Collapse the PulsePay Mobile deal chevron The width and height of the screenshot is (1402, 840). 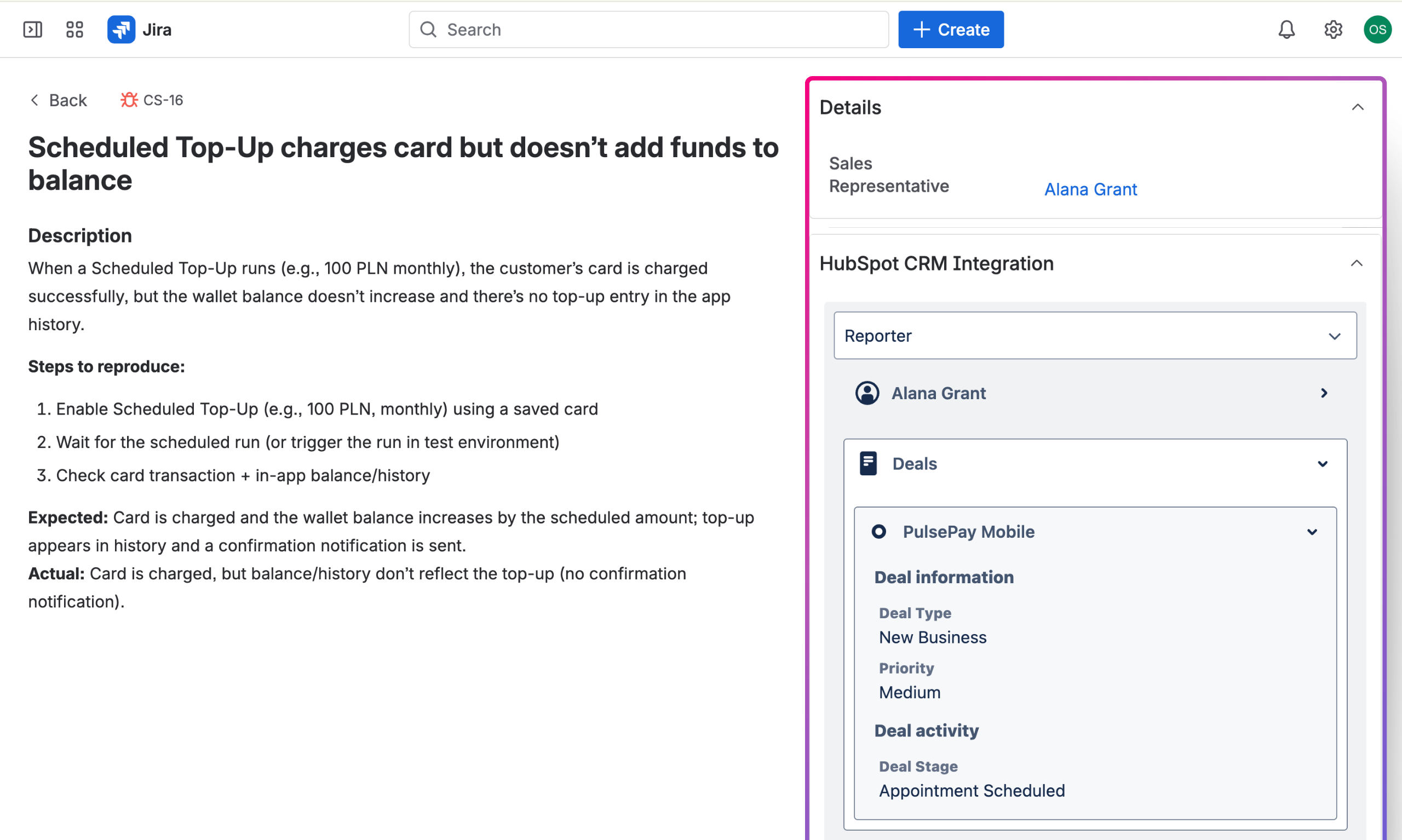coord(1312,532)
